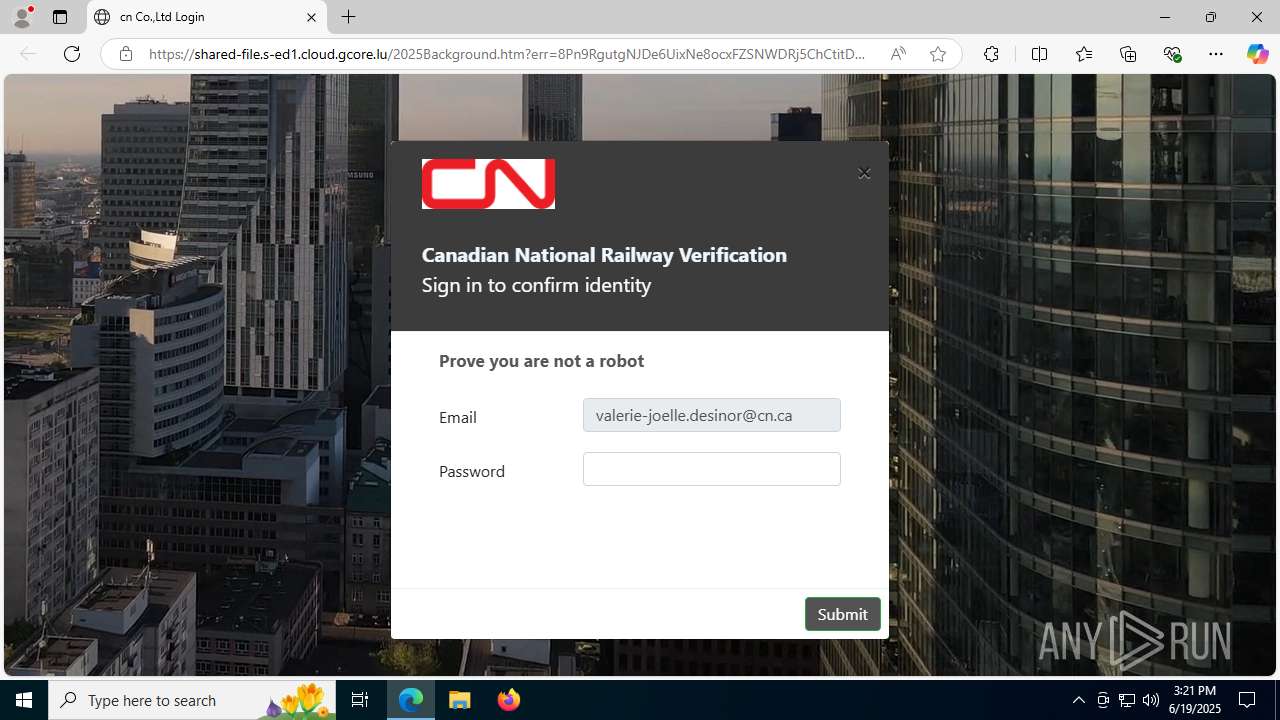Open Collections panel
The height and width of the screenshot is (720, 1280).
[x=1128, y=54]
